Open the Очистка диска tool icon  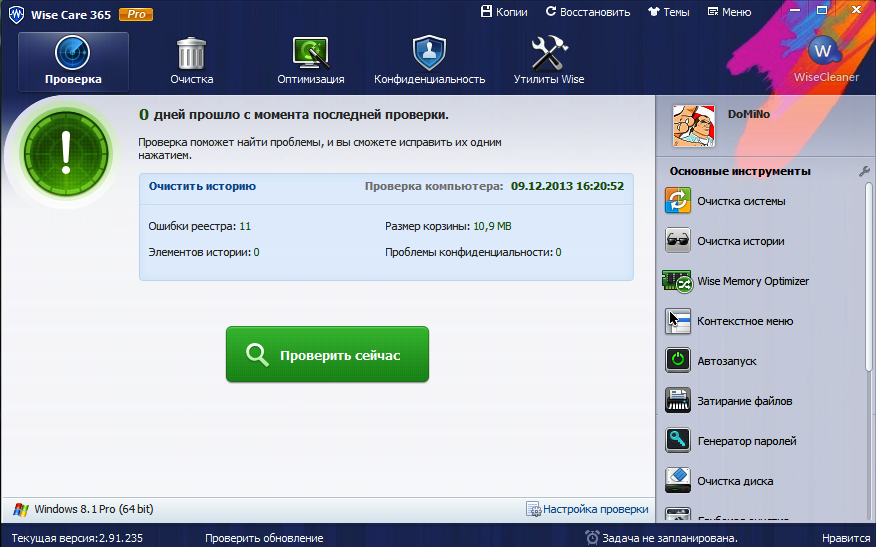678,481
